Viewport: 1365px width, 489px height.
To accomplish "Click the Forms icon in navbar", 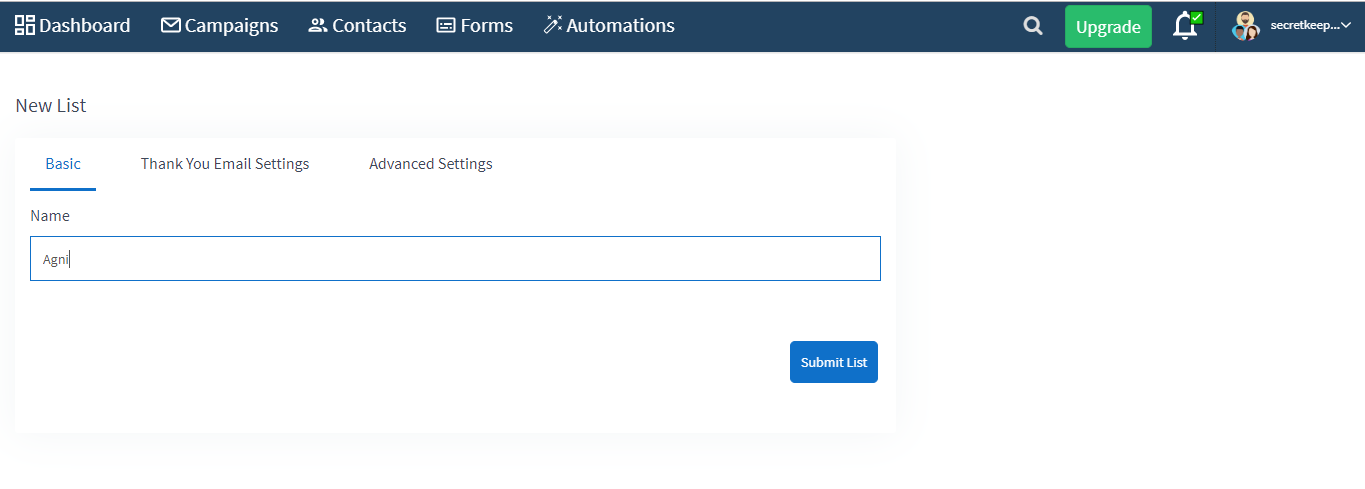I will [x=446, y=25].
